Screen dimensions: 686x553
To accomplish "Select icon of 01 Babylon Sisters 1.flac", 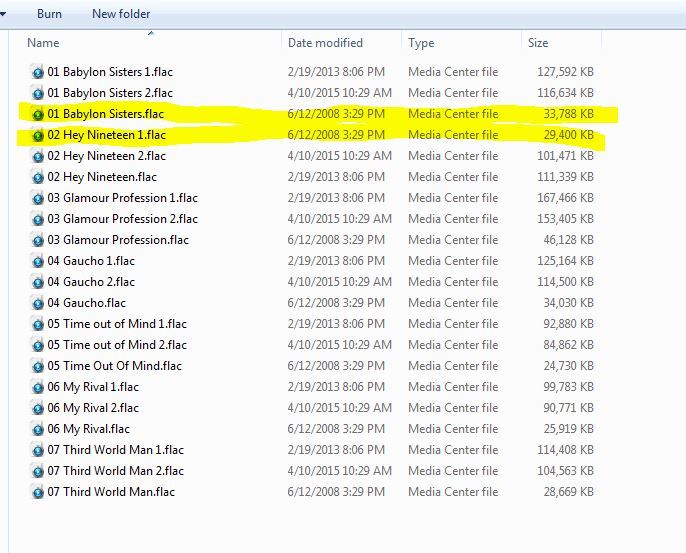I will tap(38, 72).
